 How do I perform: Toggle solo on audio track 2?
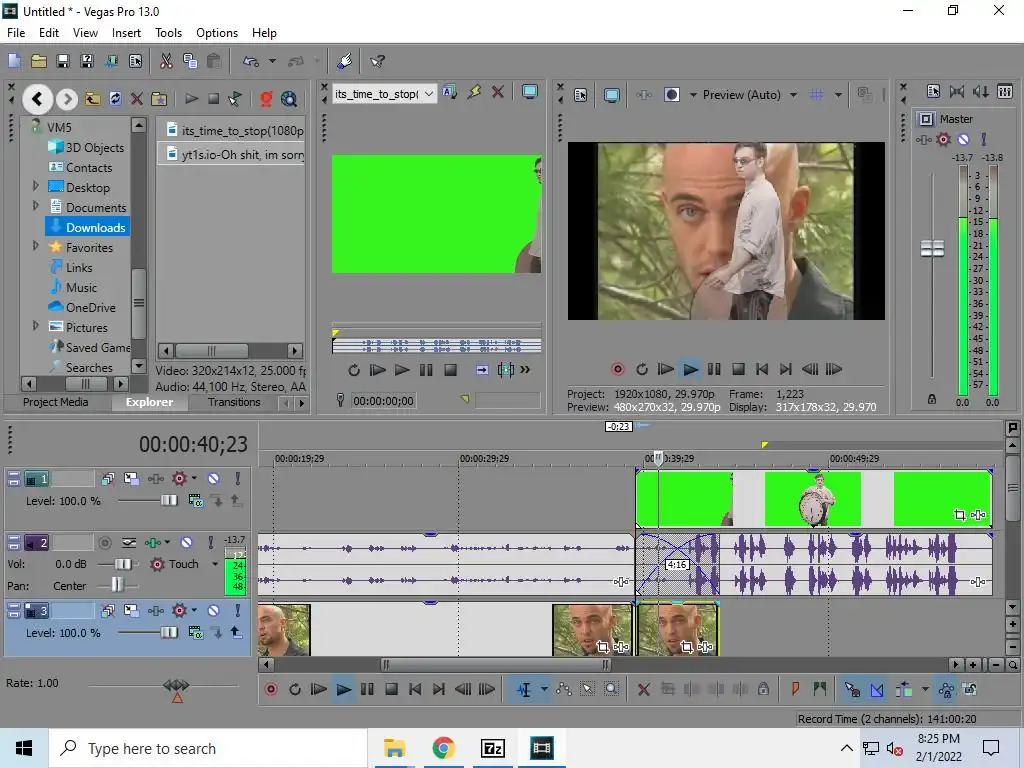click(210, 543)
